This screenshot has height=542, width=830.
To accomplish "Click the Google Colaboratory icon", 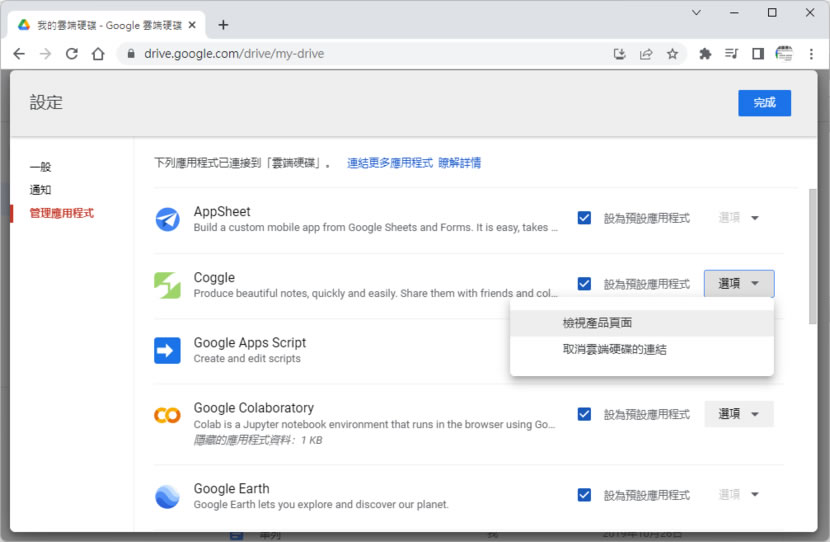I will pyautogui.click(x=167, y=415).
